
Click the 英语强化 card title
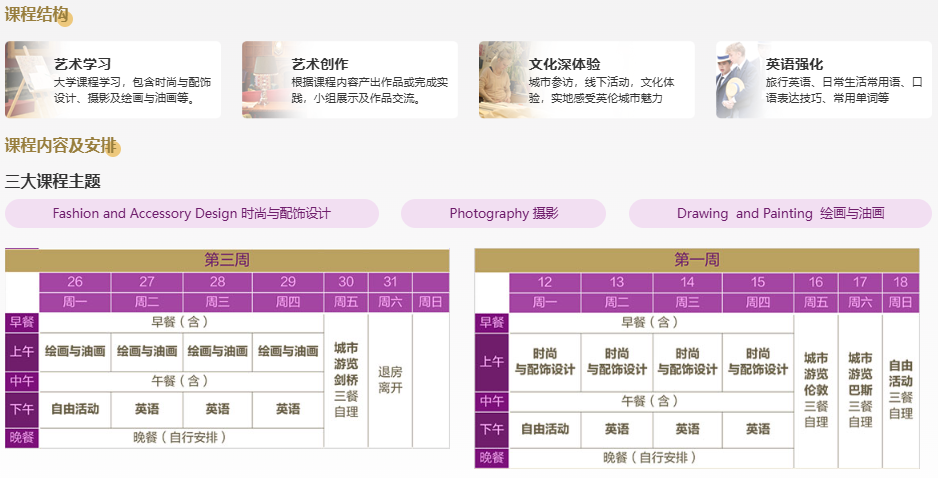pyautogui.click(x=794, y=64)
